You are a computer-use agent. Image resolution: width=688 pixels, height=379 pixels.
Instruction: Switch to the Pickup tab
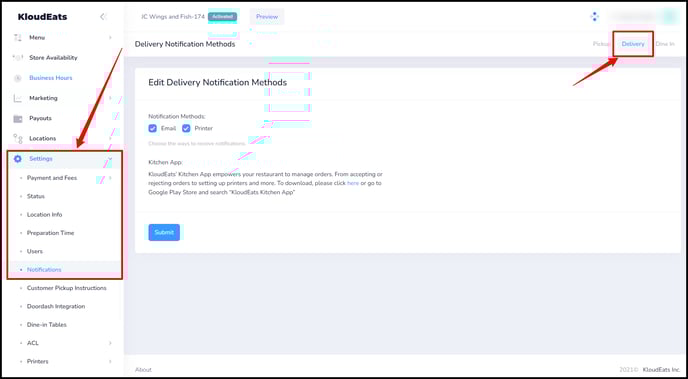pyautogui.click(x=602, y=44)
